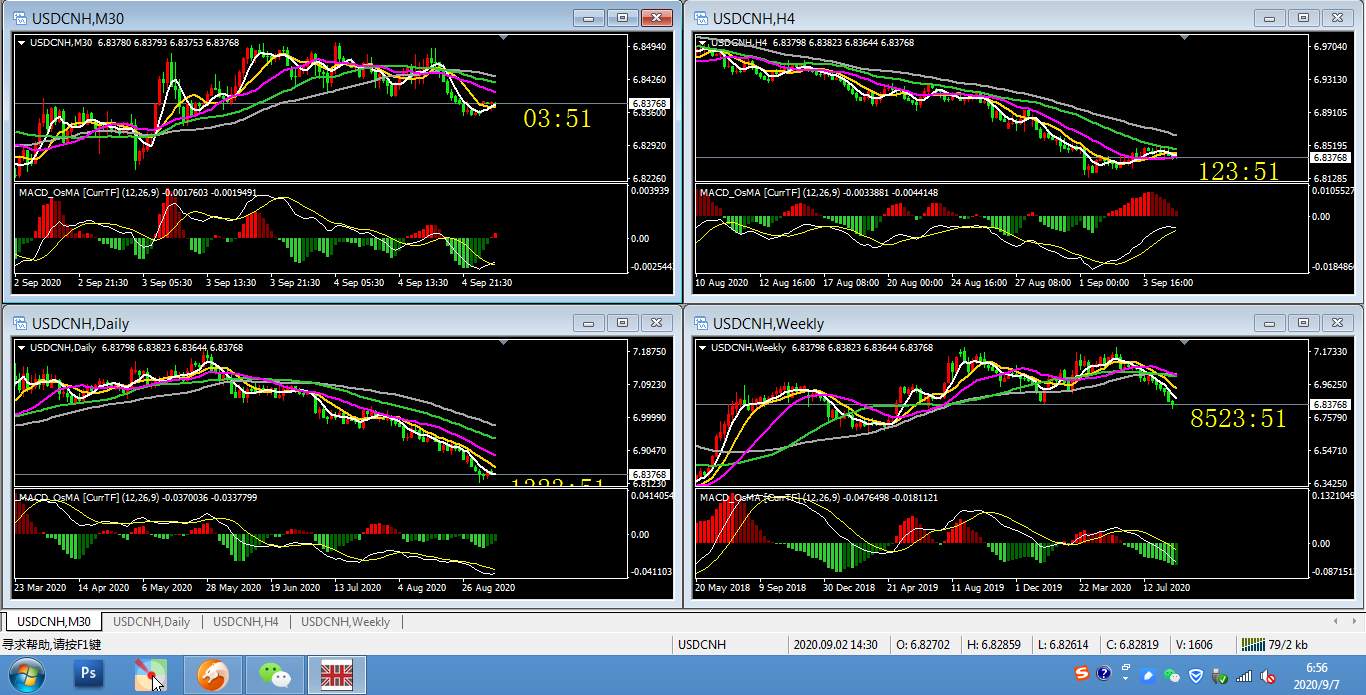Click the USDCNH,Weekly chart window title icon
1366x695 pixels.
[701, 323]
